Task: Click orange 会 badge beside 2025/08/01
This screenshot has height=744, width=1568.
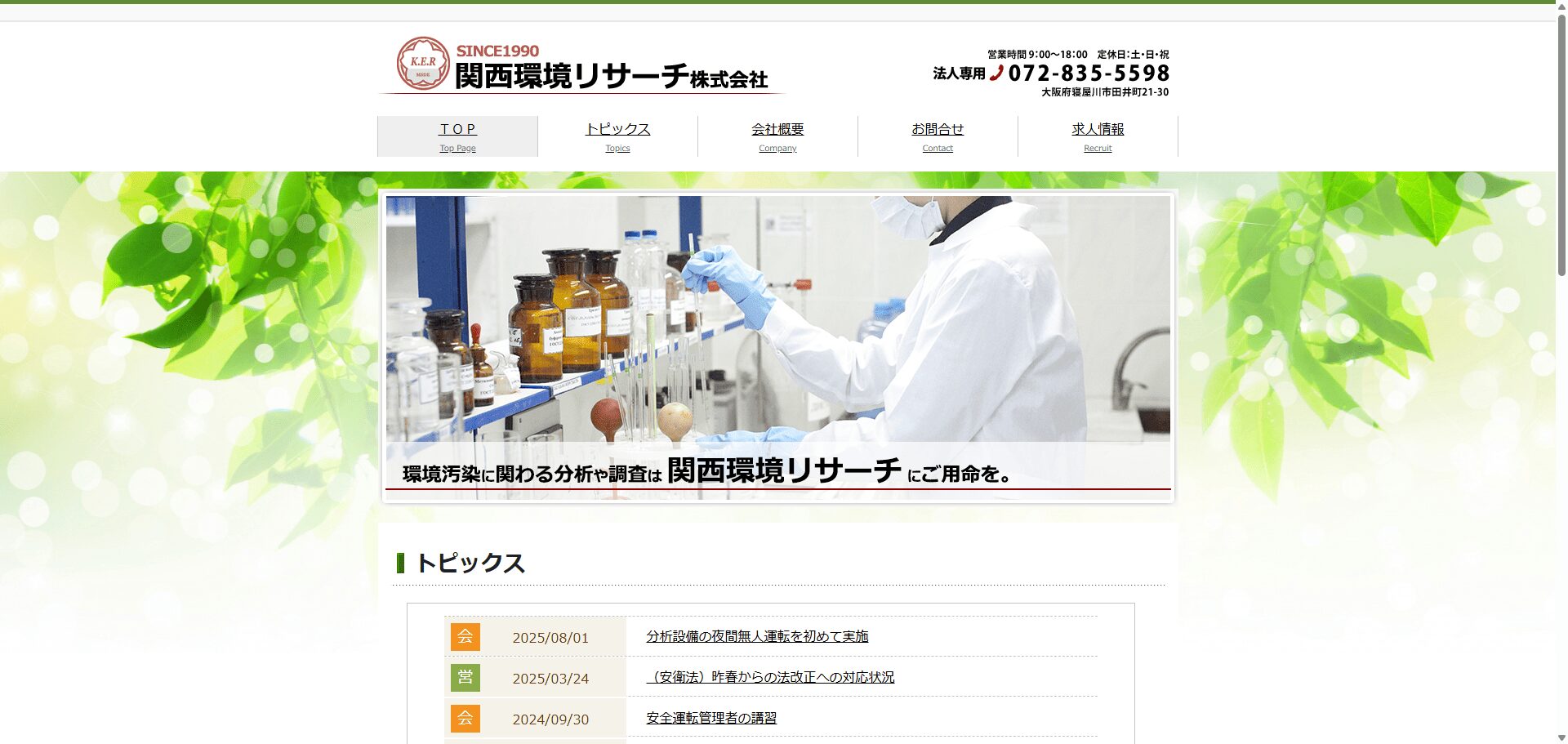Action: pyautogui.click(x=465, y=637)
